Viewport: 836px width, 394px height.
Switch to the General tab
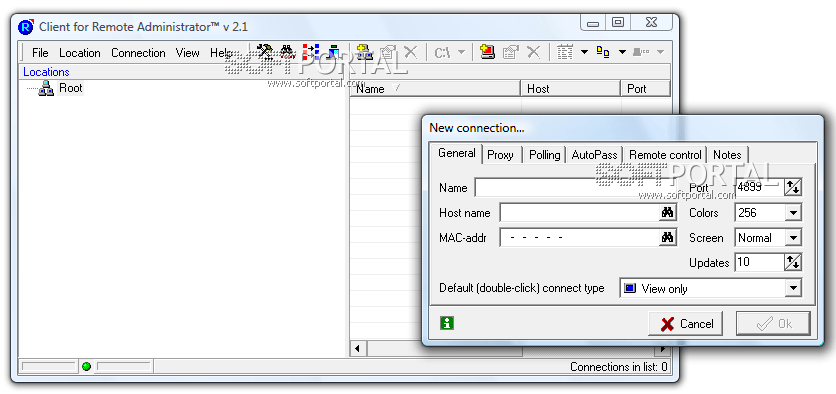click(457, 153)
